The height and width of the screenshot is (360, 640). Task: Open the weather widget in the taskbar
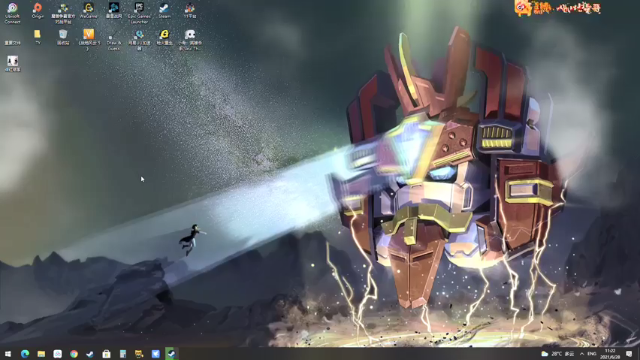pos(558,353)
